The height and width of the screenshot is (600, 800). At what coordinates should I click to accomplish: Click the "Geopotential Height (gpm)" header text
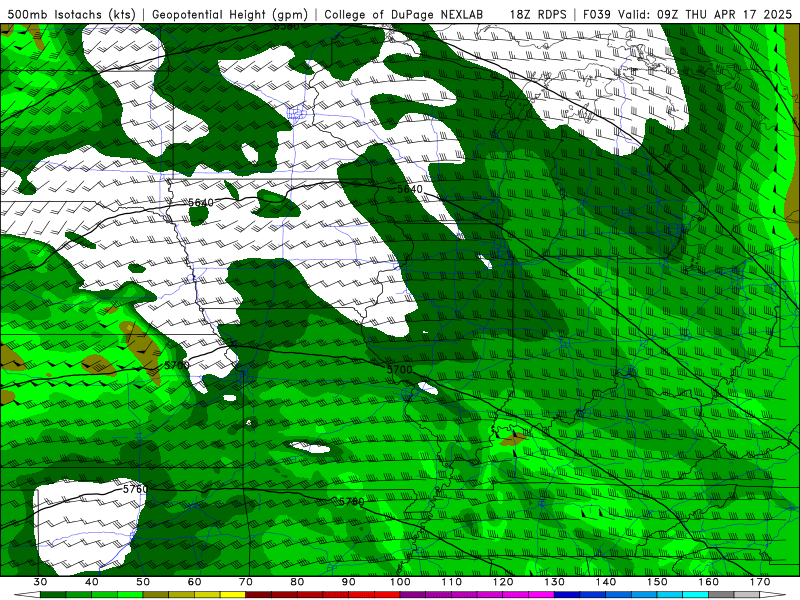[230, 14]
